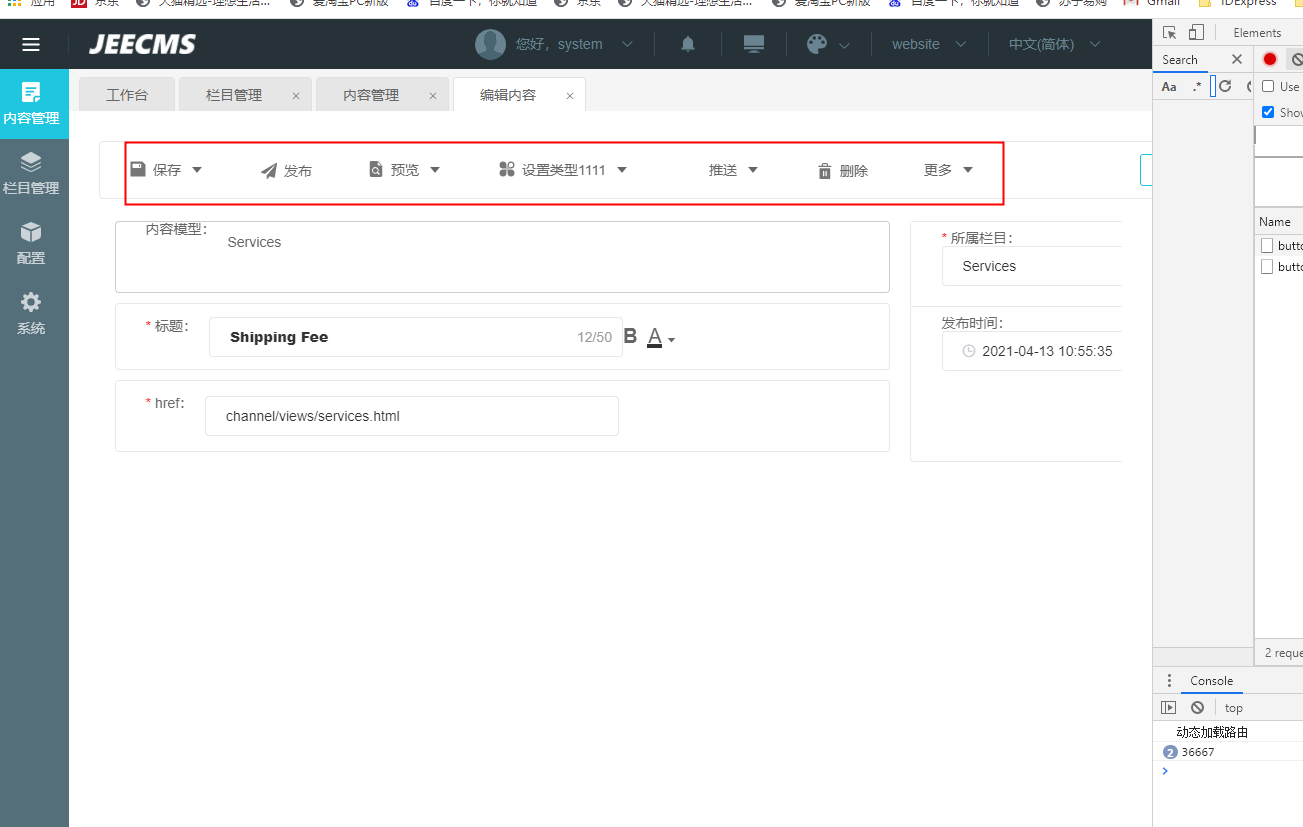Open the 中文(简体) language dropdown
This screenshot has height=827, width=1303.
(1054, 44)
